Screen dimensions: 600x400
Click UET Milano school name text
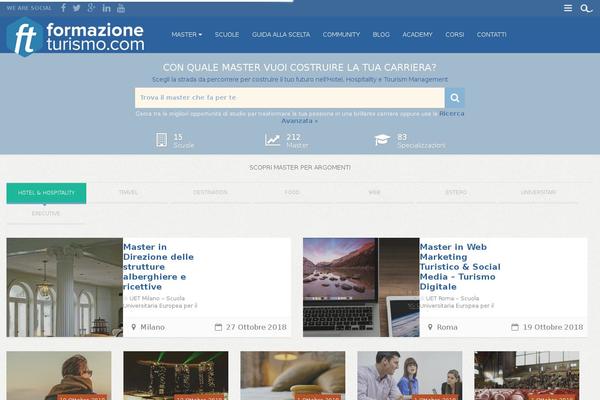161,302
